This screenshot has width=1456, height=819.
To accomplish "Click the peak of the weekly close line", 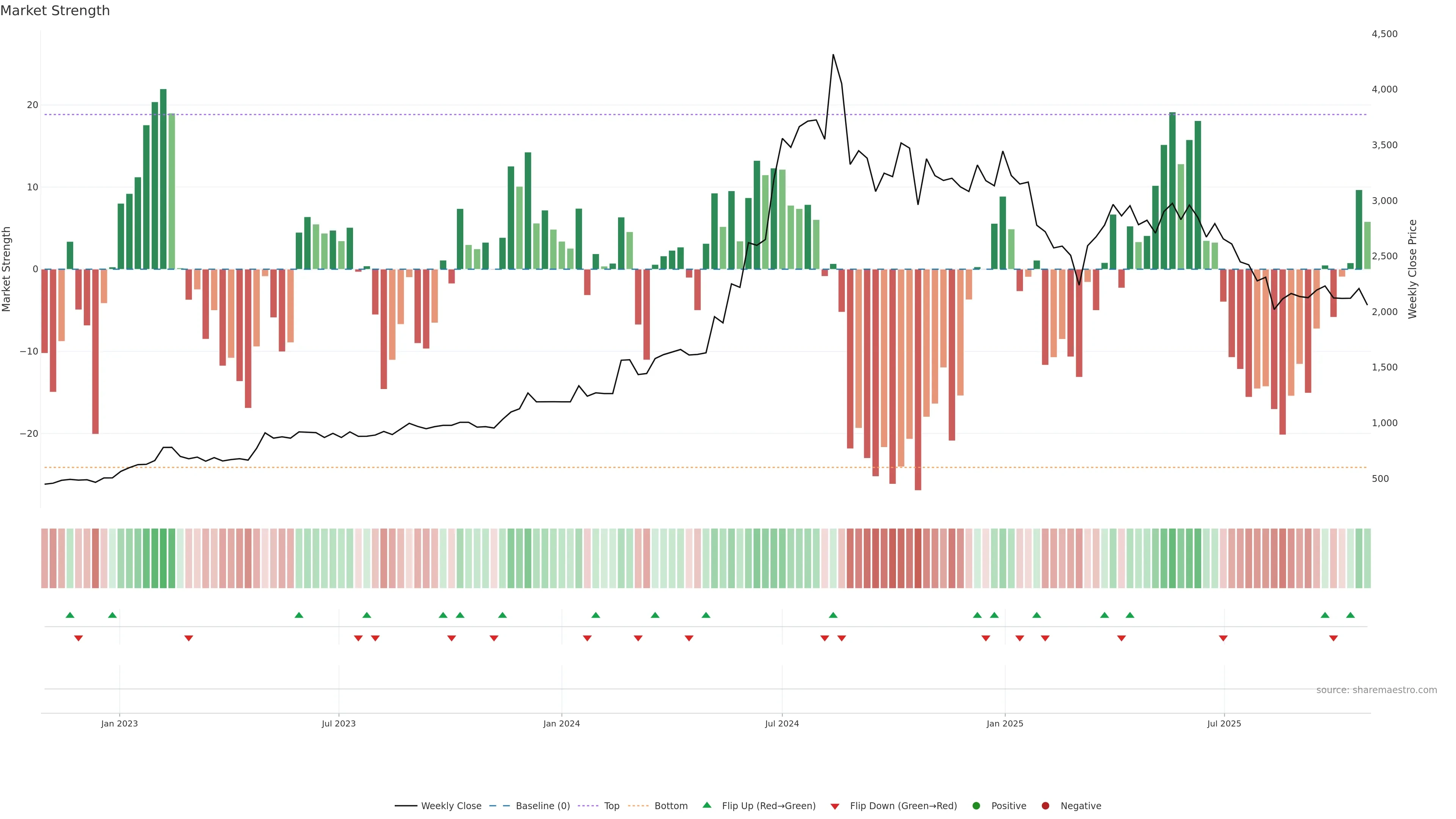I will [833, 55].
